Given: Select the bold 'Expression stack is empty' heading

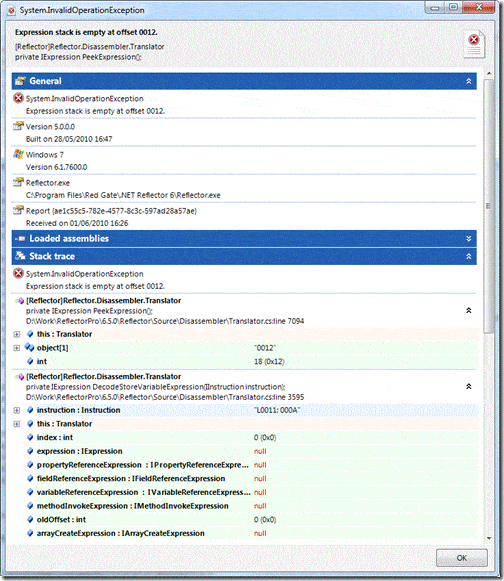Looking at the screenshot, I should click(x=86, y=32).
